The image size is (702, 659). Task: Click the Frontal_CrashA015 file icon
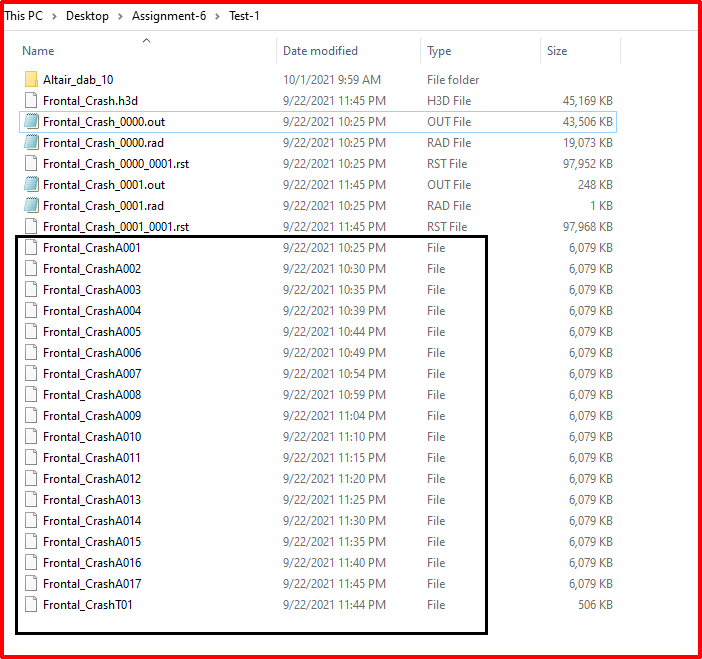(x=31, y=542)
